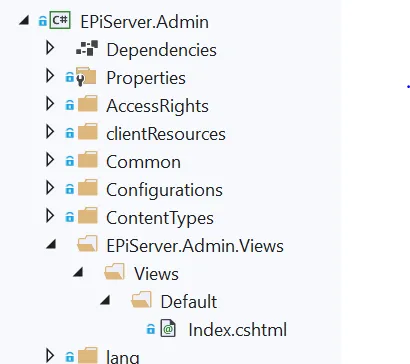
Task: Click the EPiServer.Admin.Views open folder icon
Action: (x=87, y=244)
